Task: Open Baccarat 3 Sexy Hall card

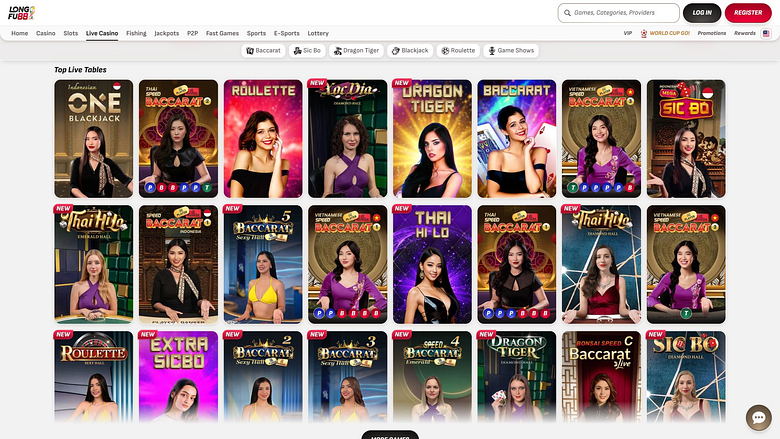Action: point(347,377)
